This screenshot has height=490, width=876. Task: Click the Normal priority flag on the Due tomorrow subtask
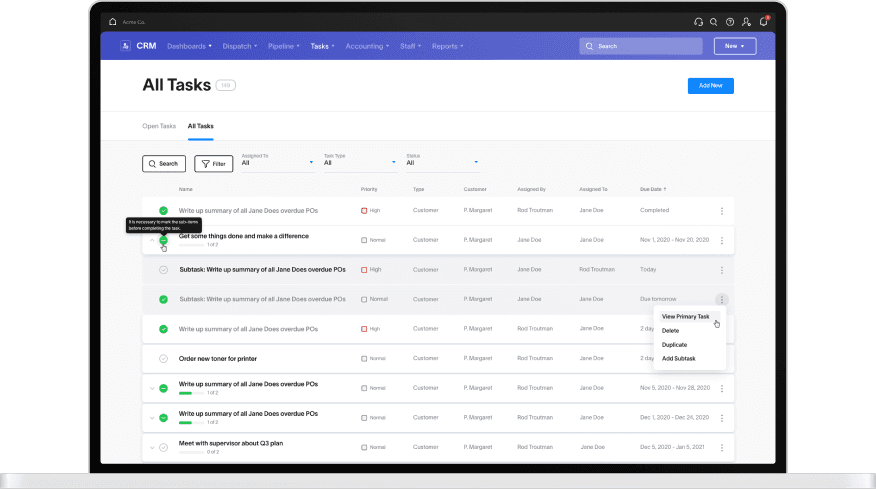point(364,299)
